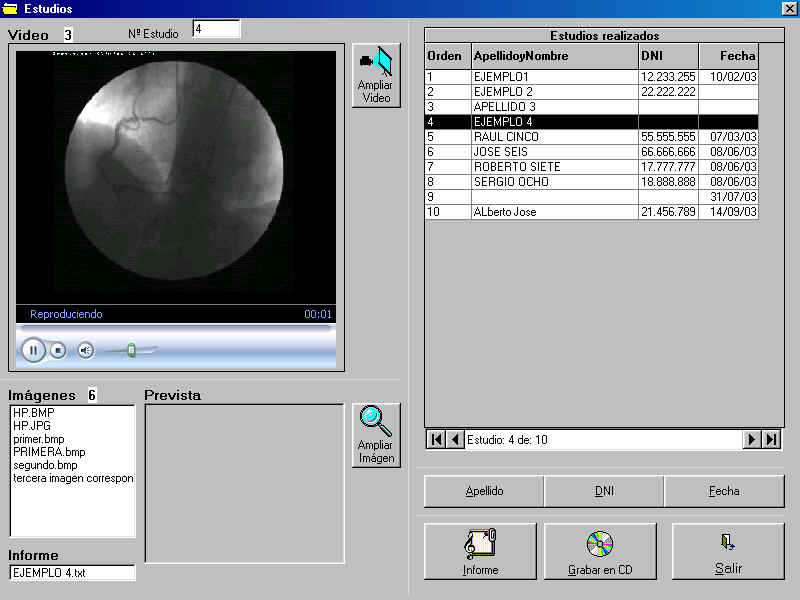Click the video seek bar
This screenshot has width=800, height=600.
[x=175, y=327]
